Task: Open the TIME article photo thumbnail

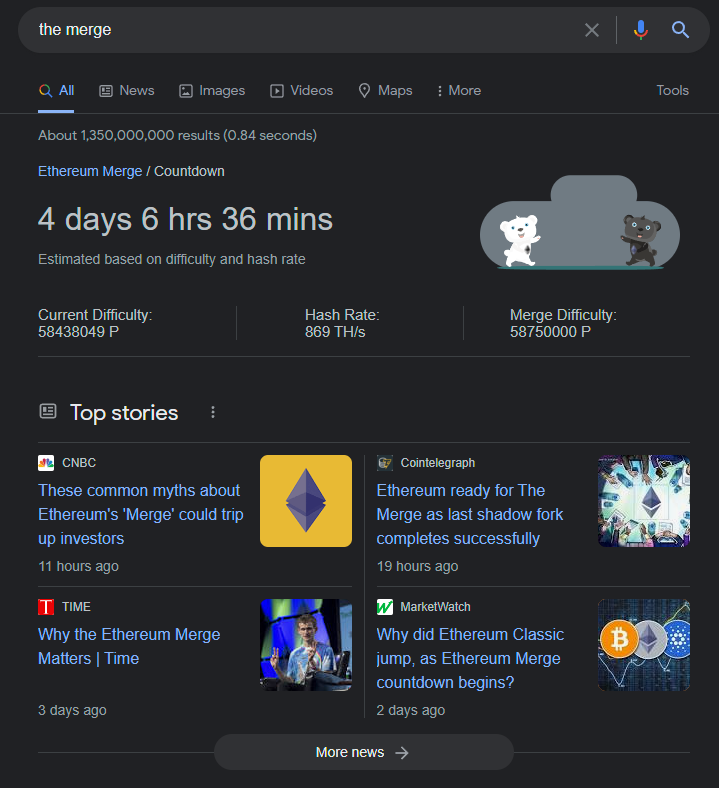Action: (306, 645)
